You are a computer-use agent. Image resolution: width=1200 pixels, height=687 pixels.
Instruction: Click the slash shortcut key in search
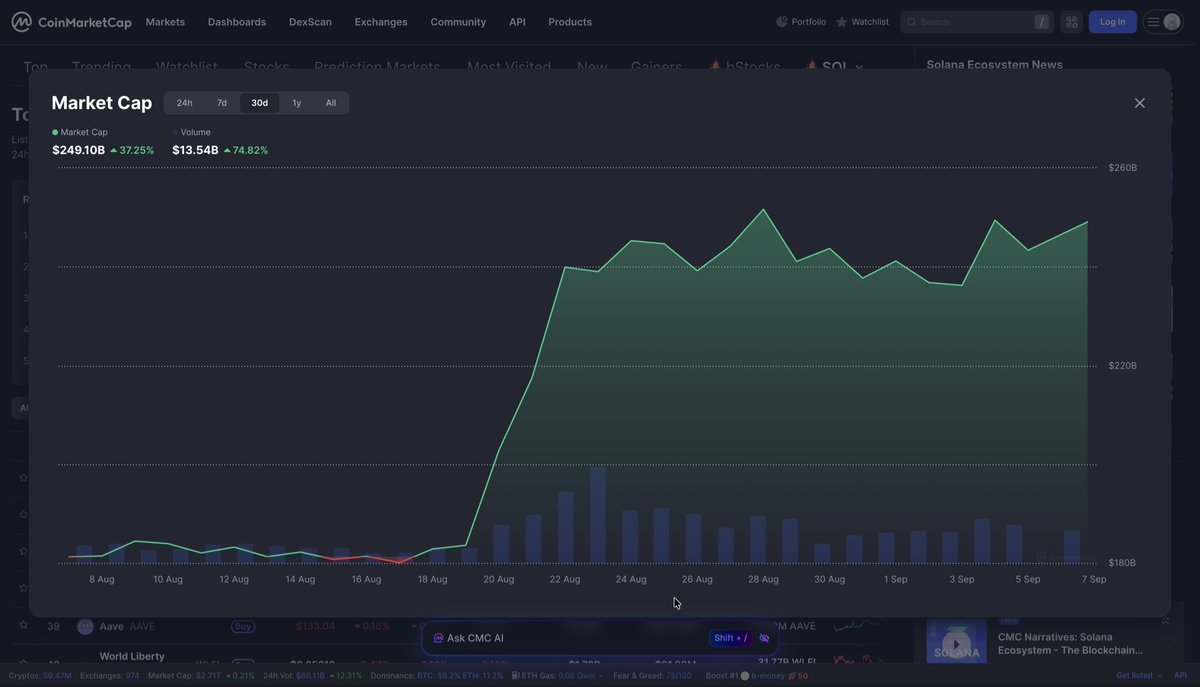(1042, 22)
